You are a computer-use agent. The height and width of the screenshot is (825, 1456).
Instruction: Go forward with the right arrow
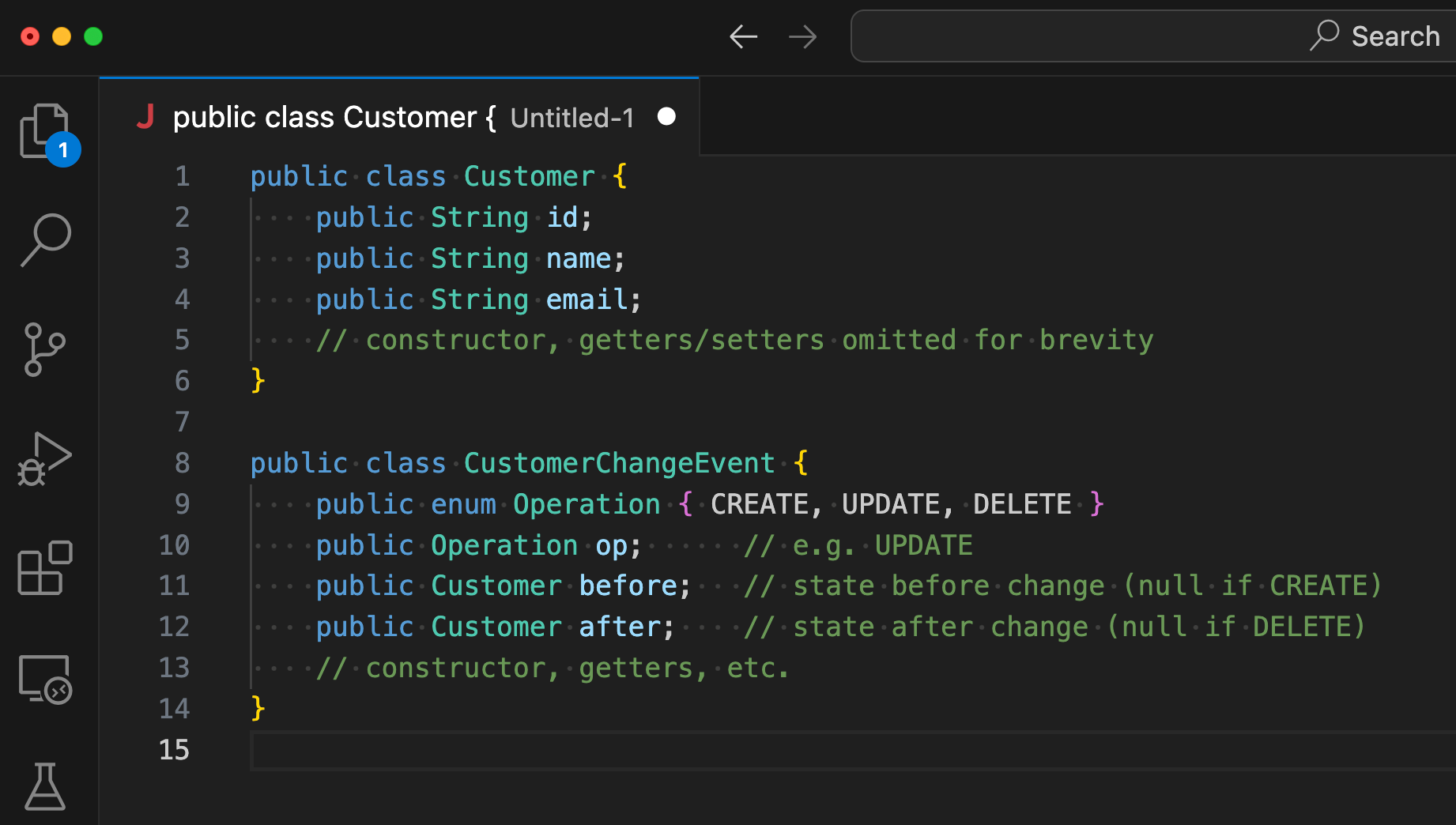803,36
